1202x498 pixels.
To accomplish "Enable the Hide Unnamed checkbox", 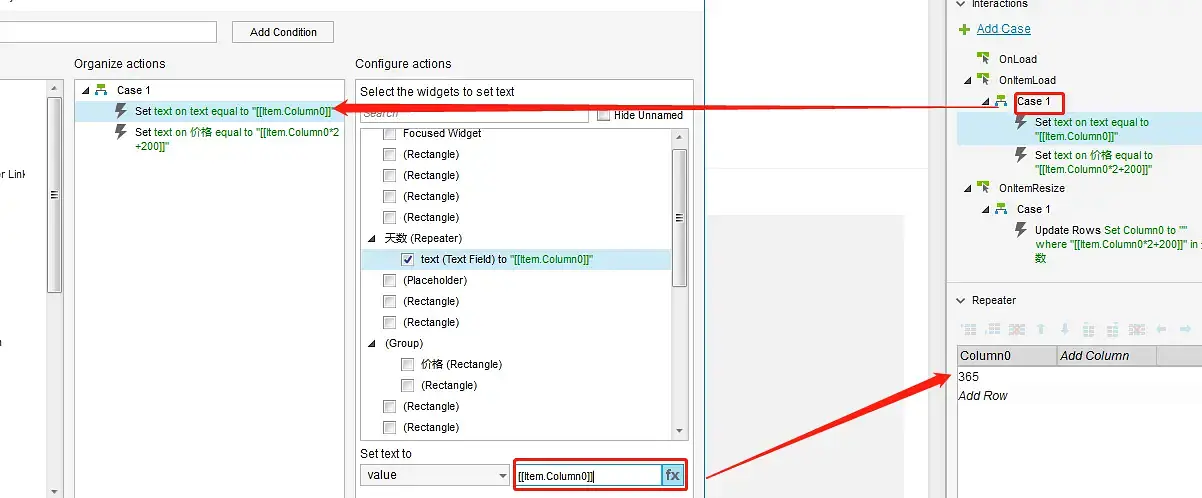I will [603, 115].
